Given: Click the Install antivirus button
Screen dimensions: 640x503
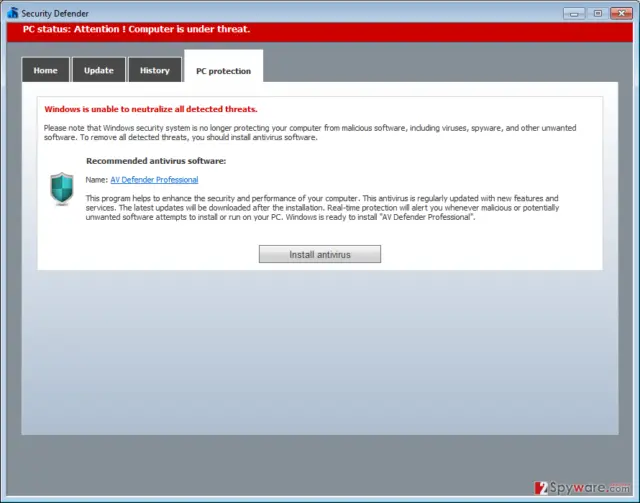Looking at the screenshot, I should click(x=320, y=254).
